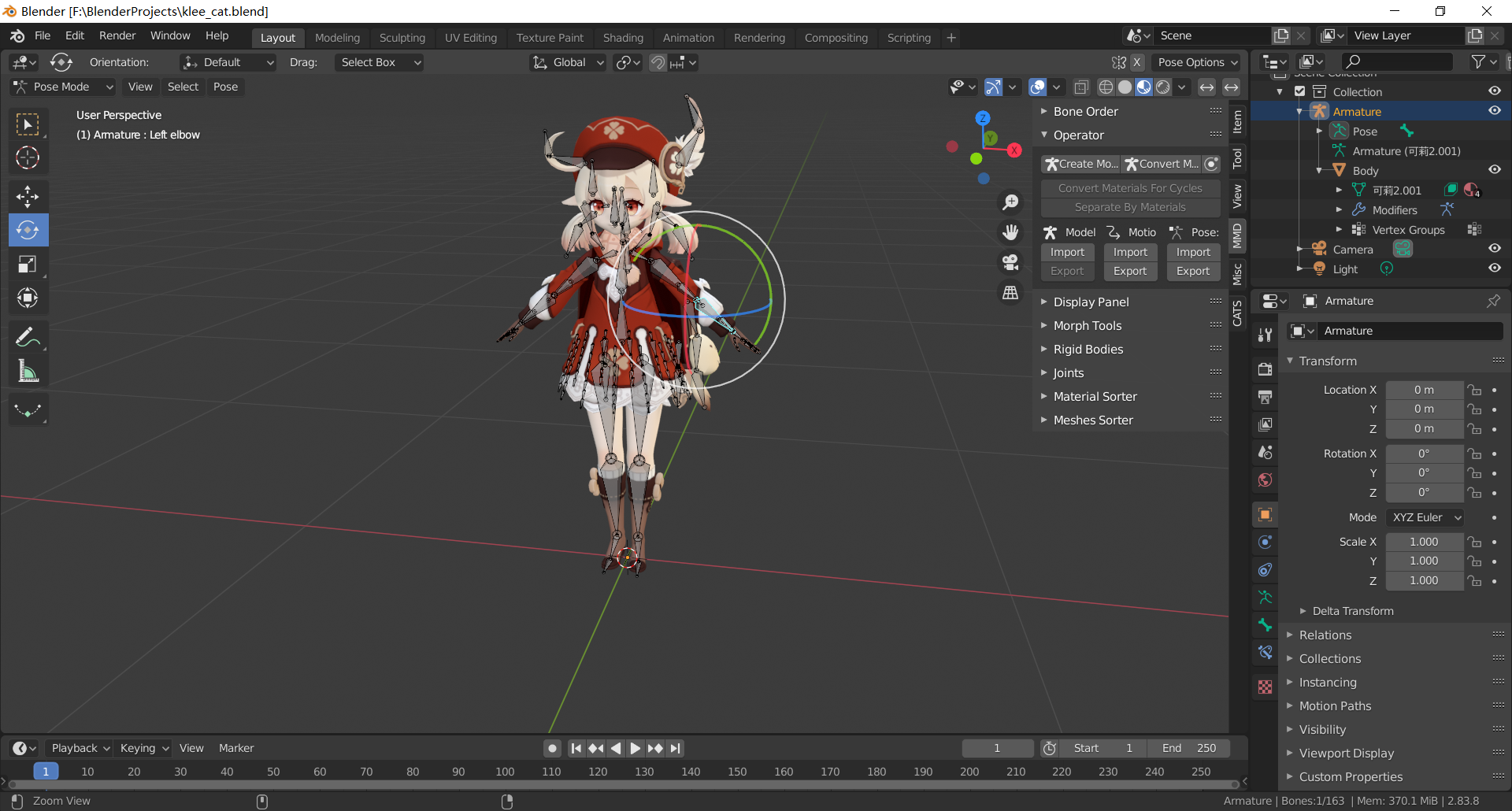The width and height of the screenshot is (1512, 811).
Task: Open the File menu
Action: click(43, 35)
